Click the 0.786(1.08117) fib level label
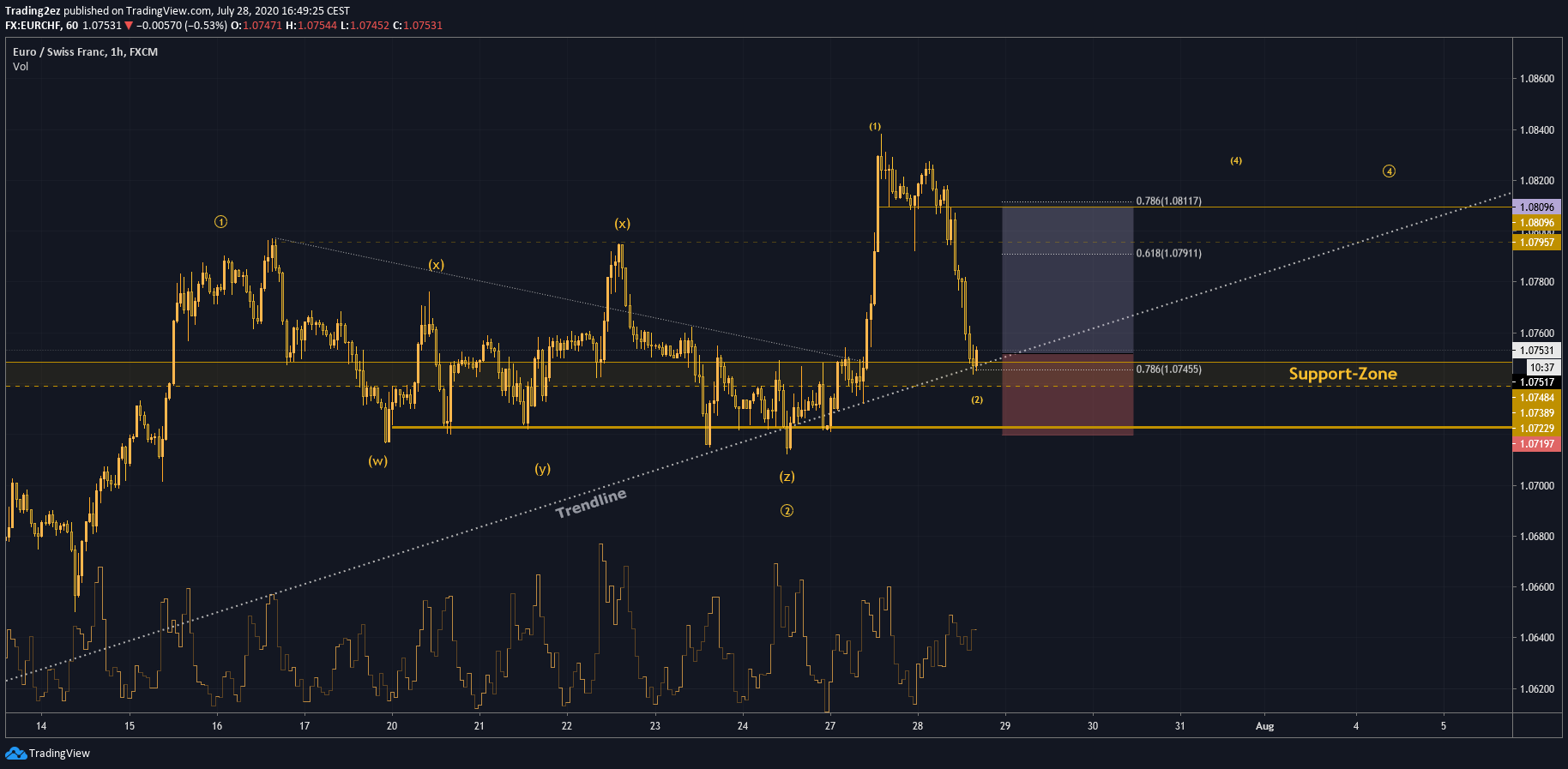The image size is (1568, 769). [1168, 201]
